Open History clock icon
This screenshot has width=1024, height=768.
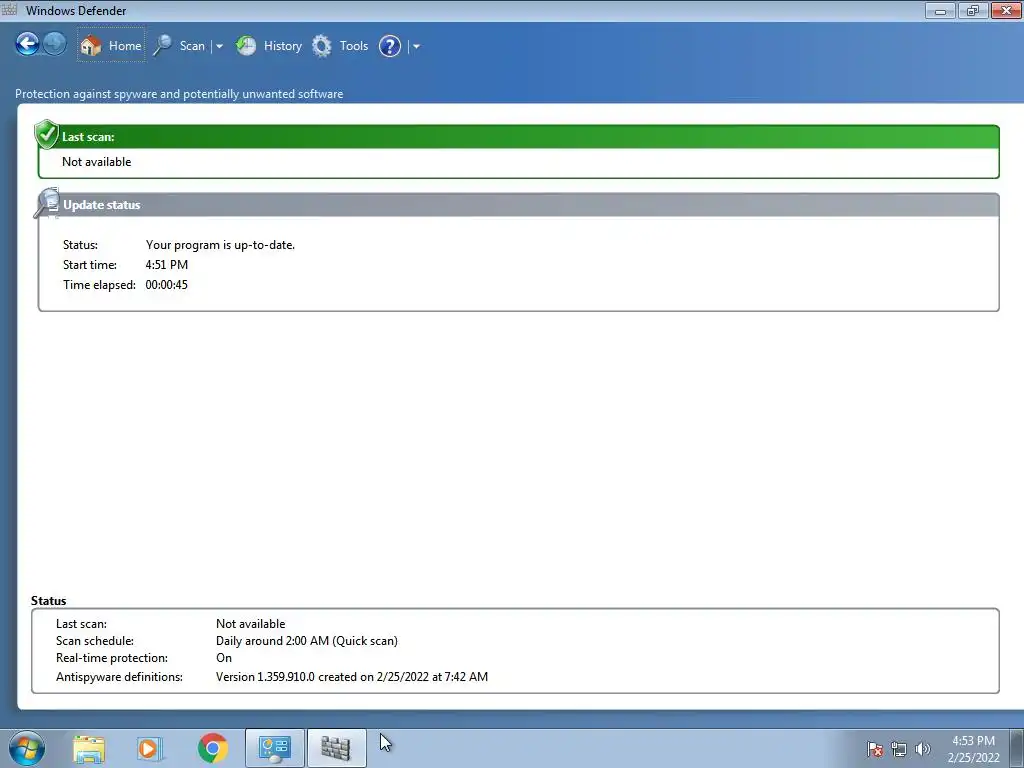coord(246,46)
